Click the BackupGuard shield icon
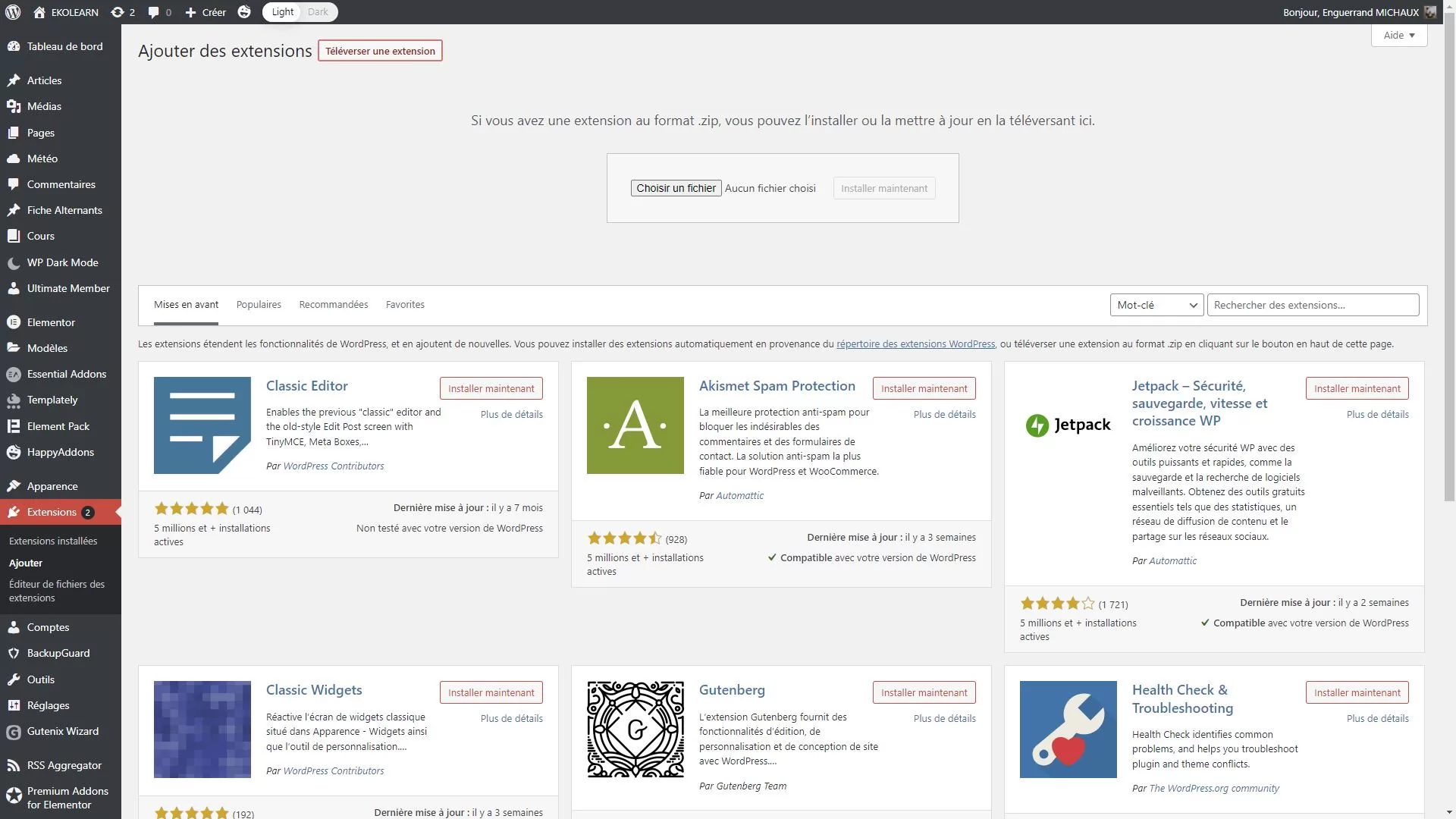 (14, 653)
